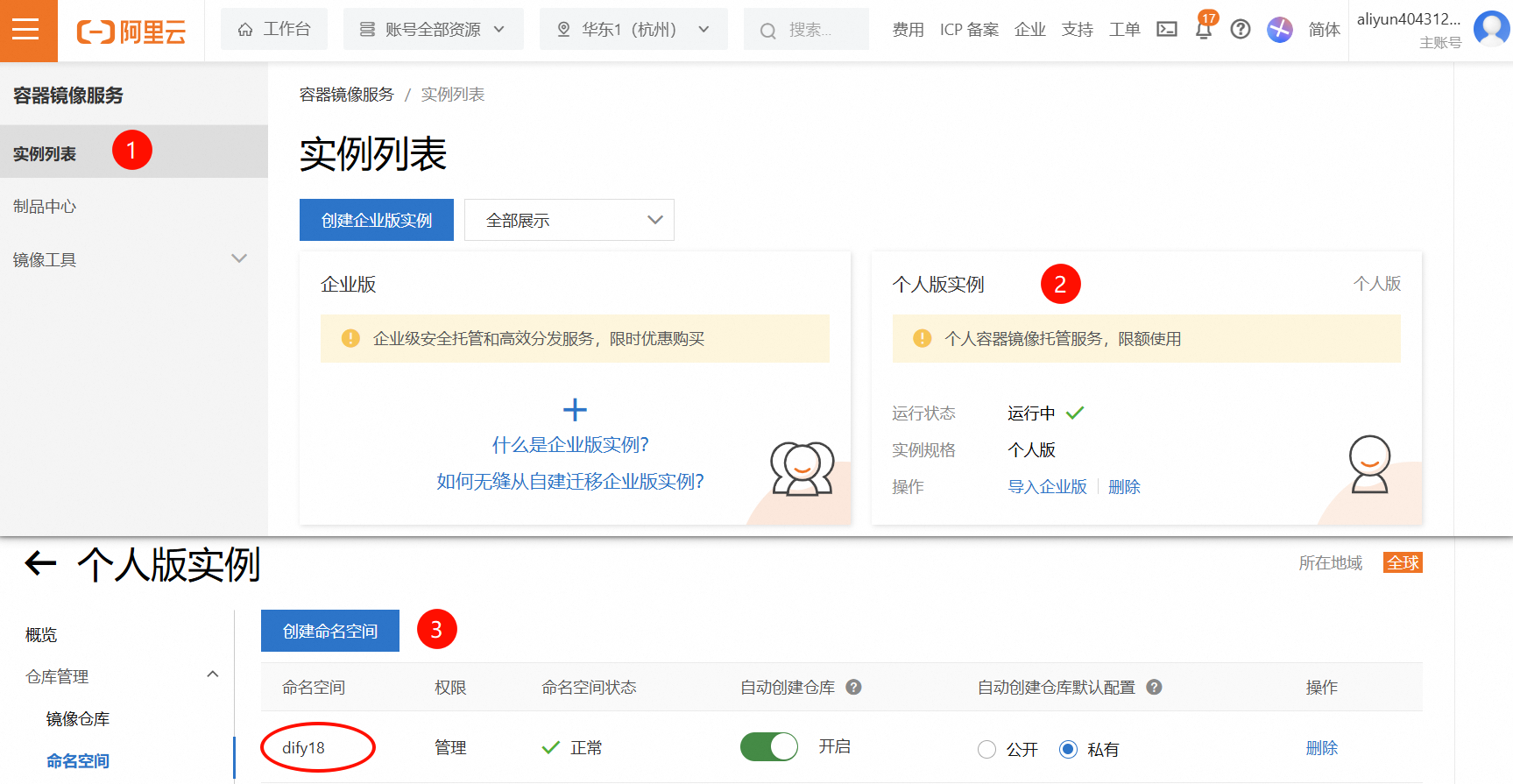Switch language via 简体
Screen dimensions: 1513x784
click(x=1325, y=30)
